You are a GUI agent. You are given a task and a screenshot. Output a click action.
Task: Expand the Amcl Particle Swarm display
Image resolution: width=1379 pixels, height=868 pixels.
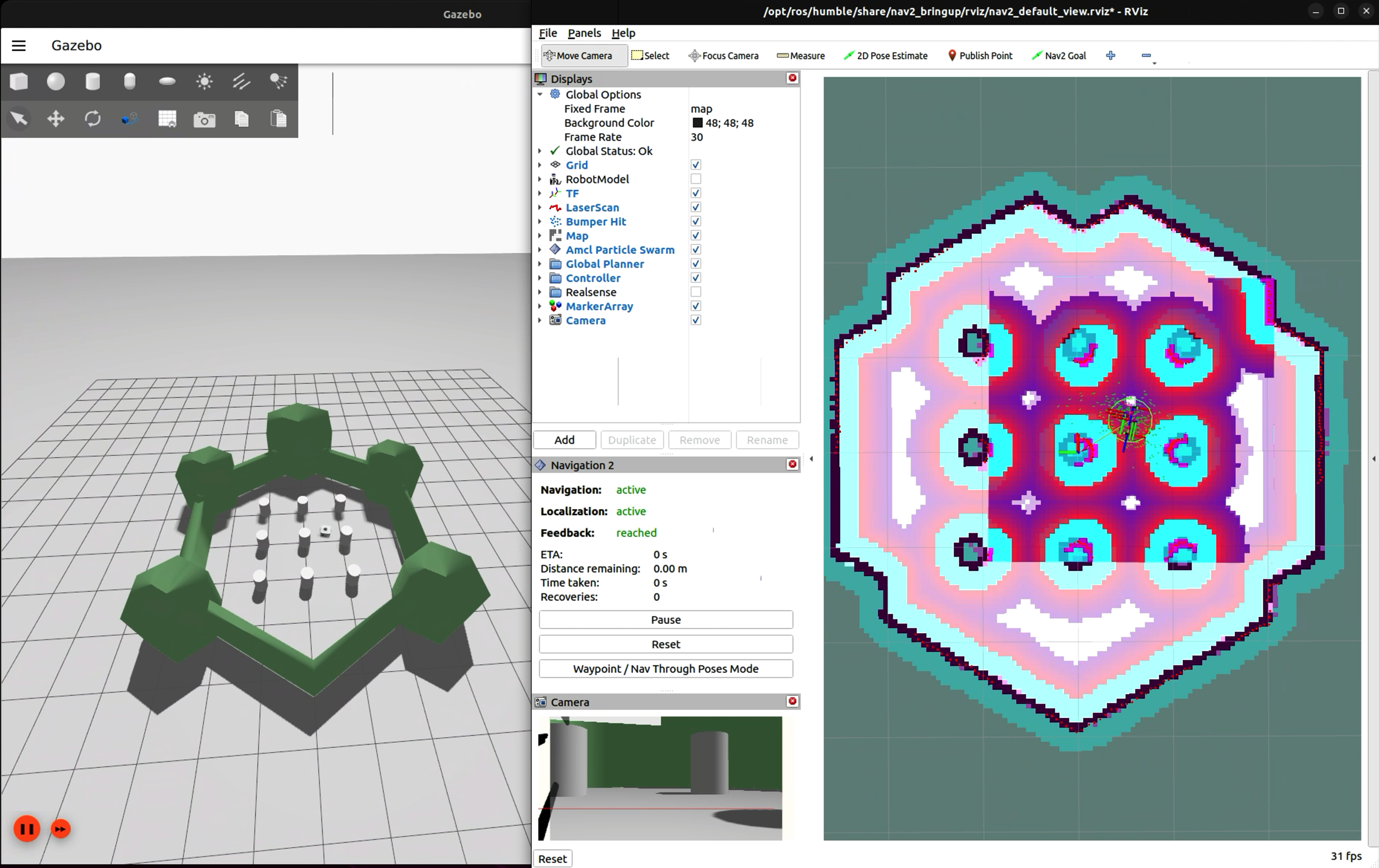click(540, 250)
